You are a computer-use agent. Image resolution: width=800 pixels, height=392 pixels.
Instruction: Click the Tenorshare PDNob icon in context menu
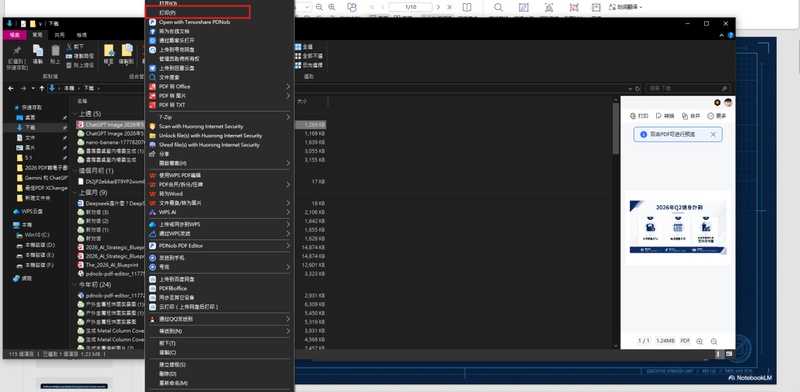click(x=152, y=22)
